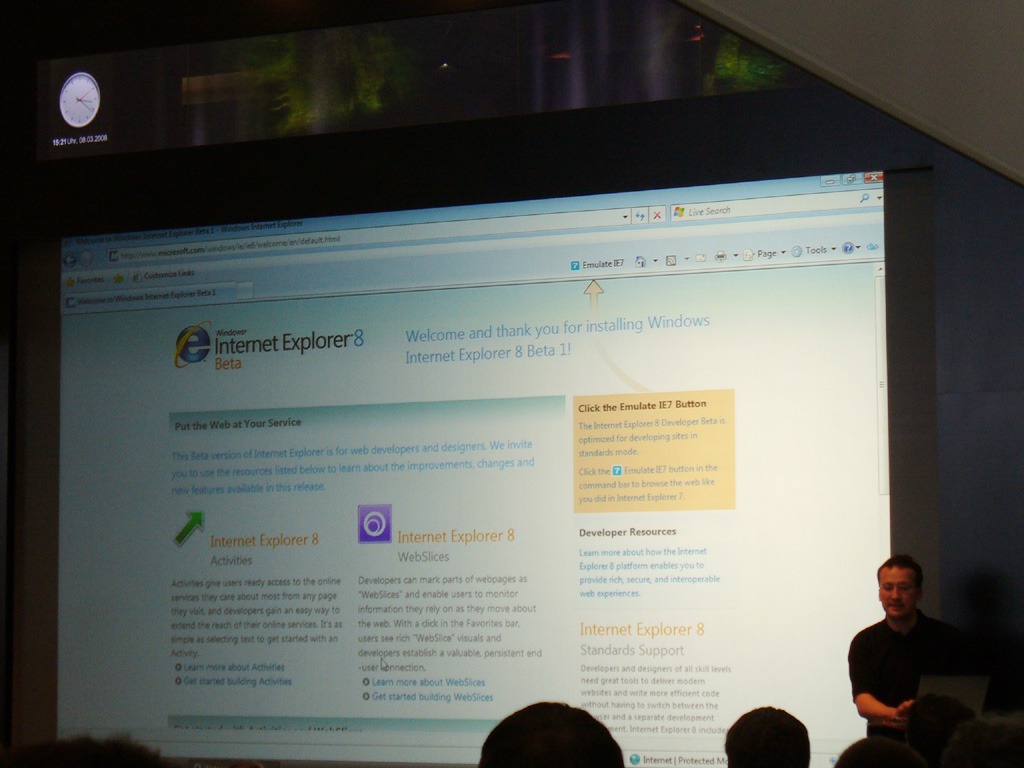
Task: Click the Click the Emulate IE7 Button heading
Action: click(x=642, y=406)
